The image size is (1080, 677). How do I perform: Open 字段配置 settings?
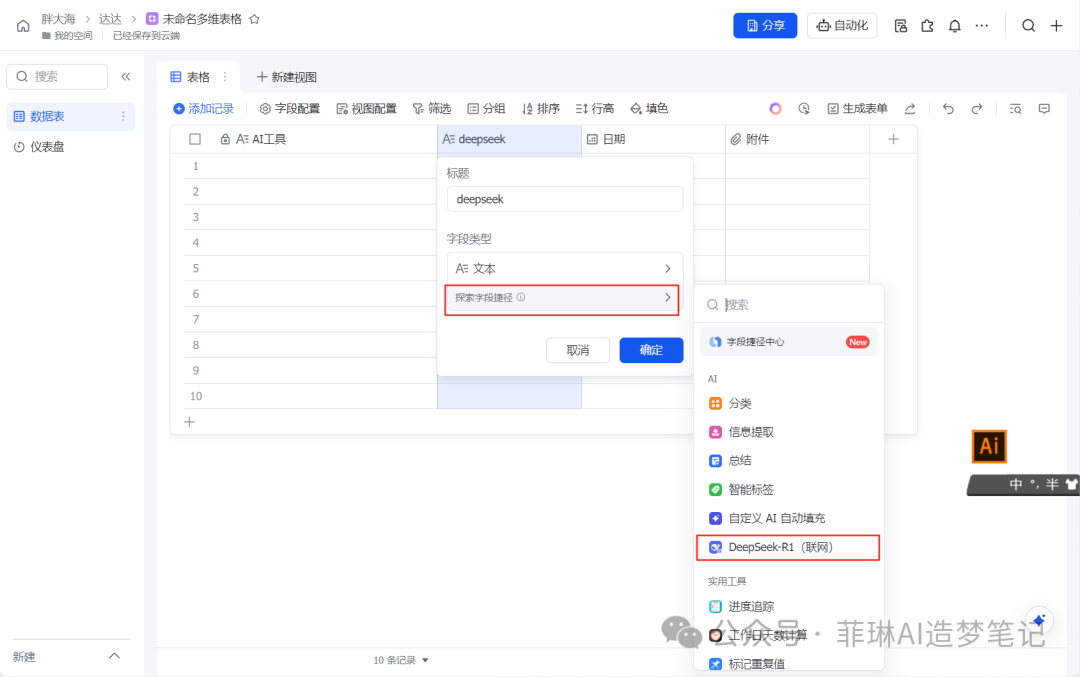[290, 109]
